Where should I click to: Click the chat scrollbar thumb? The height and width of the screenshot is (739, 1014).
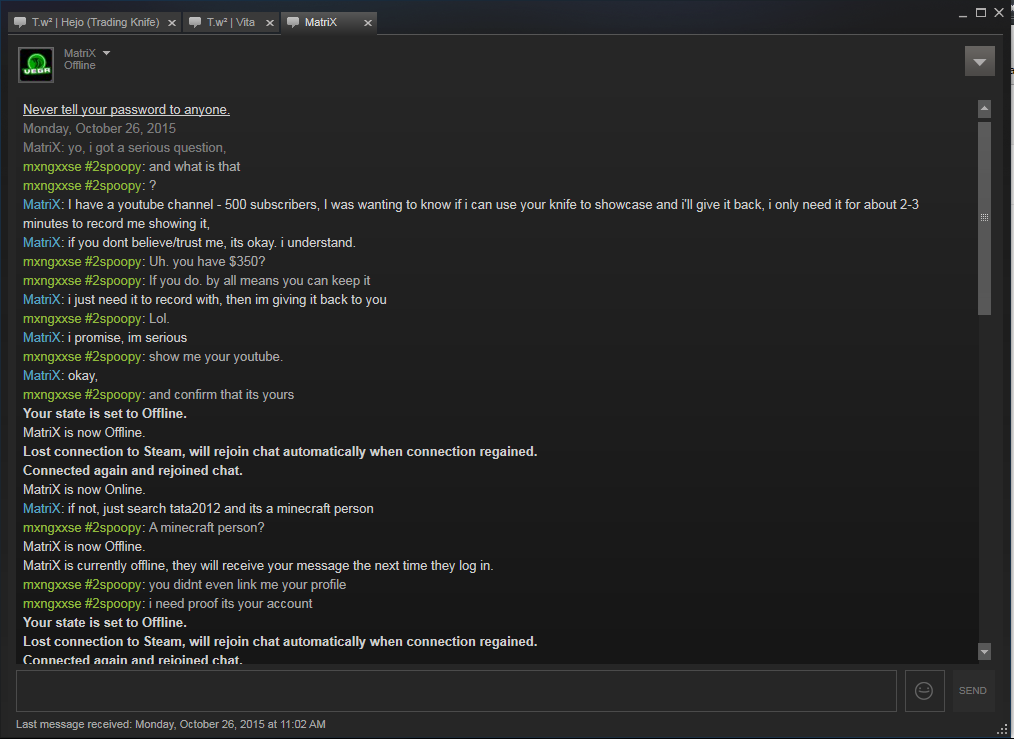click(x=984, y=218)
